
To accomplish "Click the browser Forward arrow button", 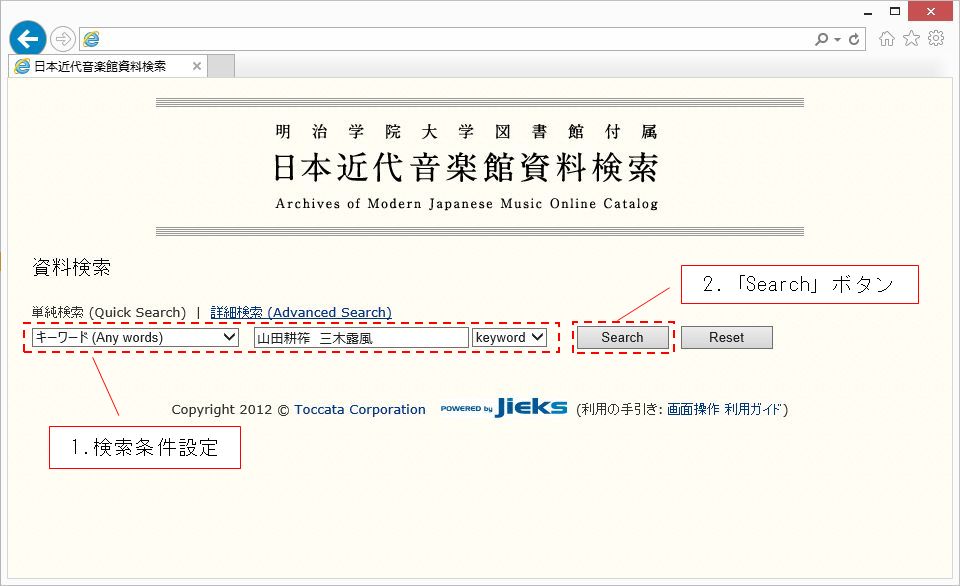I will [x=63, y=39].
